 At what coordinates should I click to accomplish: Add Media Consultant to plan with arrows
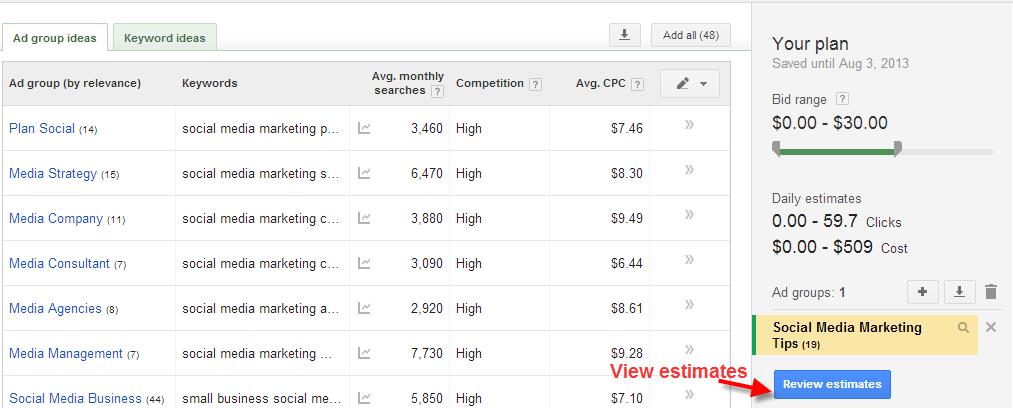pyautogui.click(x=689, y=260)
